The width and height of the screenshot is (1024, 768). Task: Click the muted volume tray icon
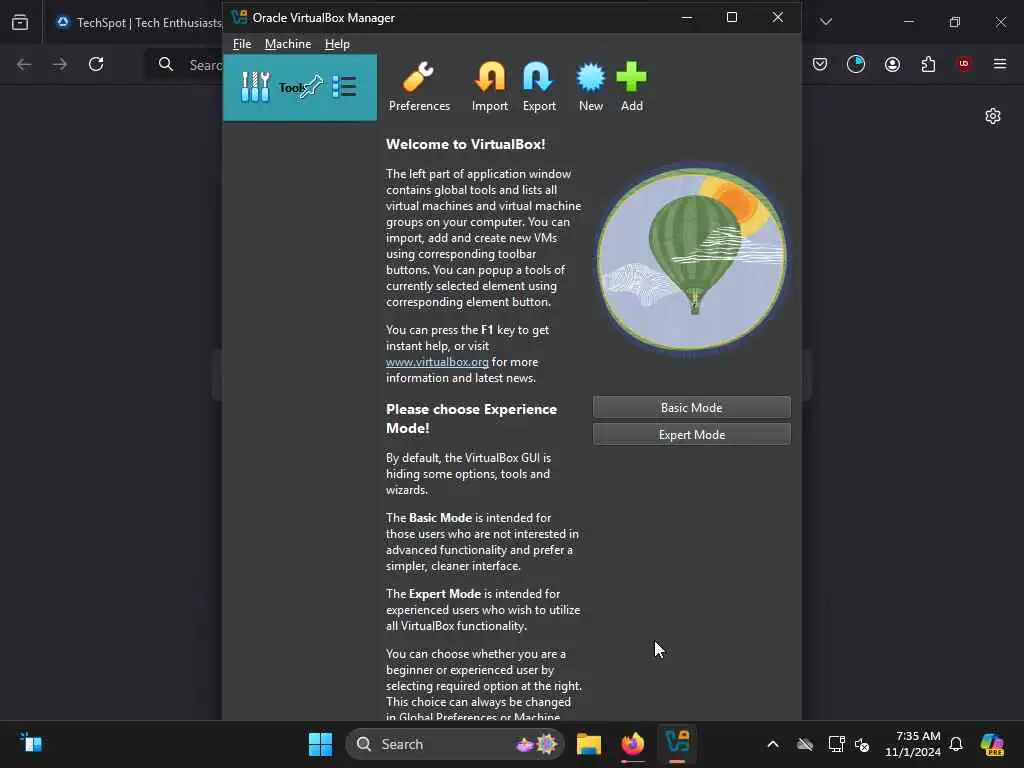point(862,744)
